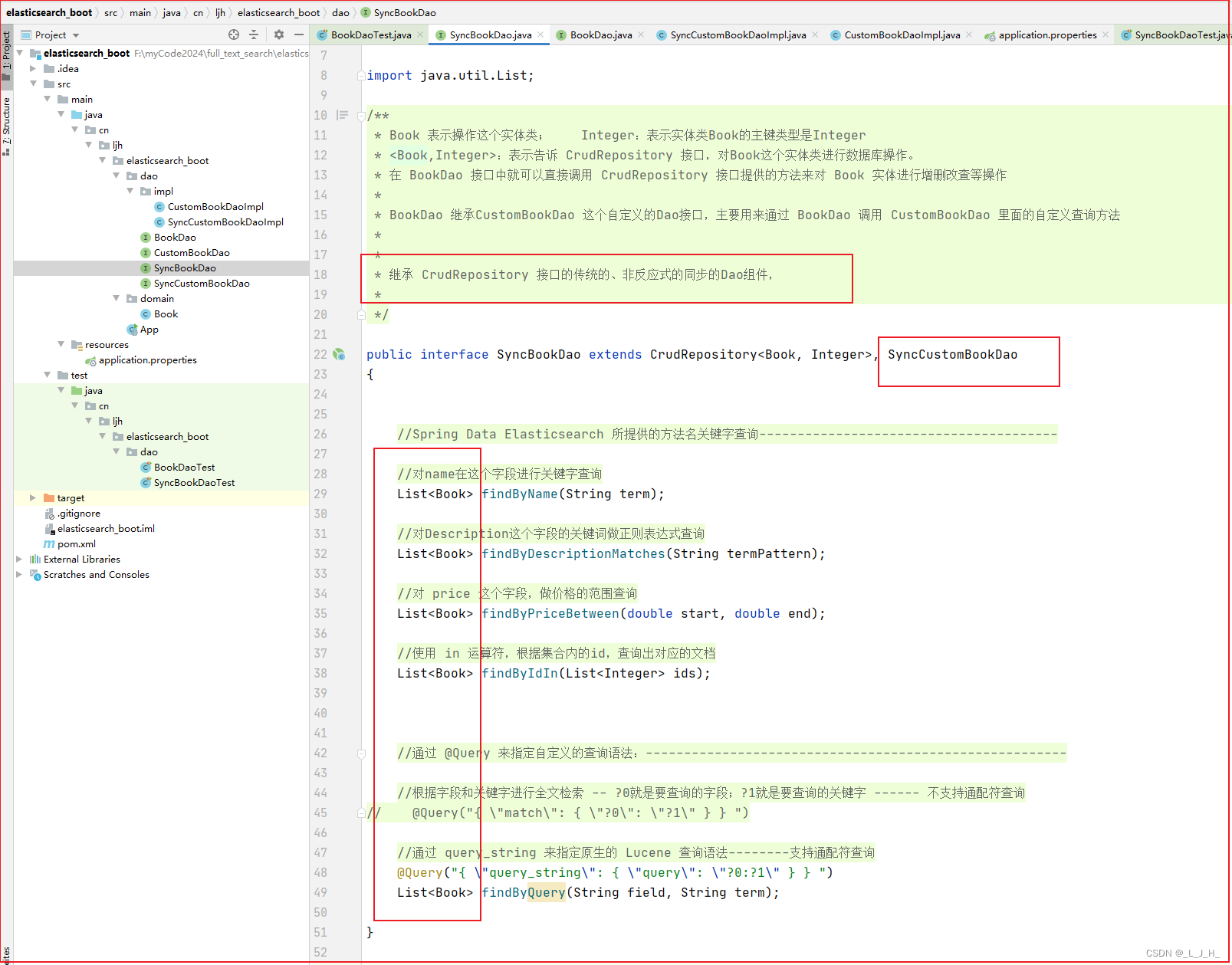Click the @Query annotation on line 48
1232x965 pixels.
click(420, 873)
